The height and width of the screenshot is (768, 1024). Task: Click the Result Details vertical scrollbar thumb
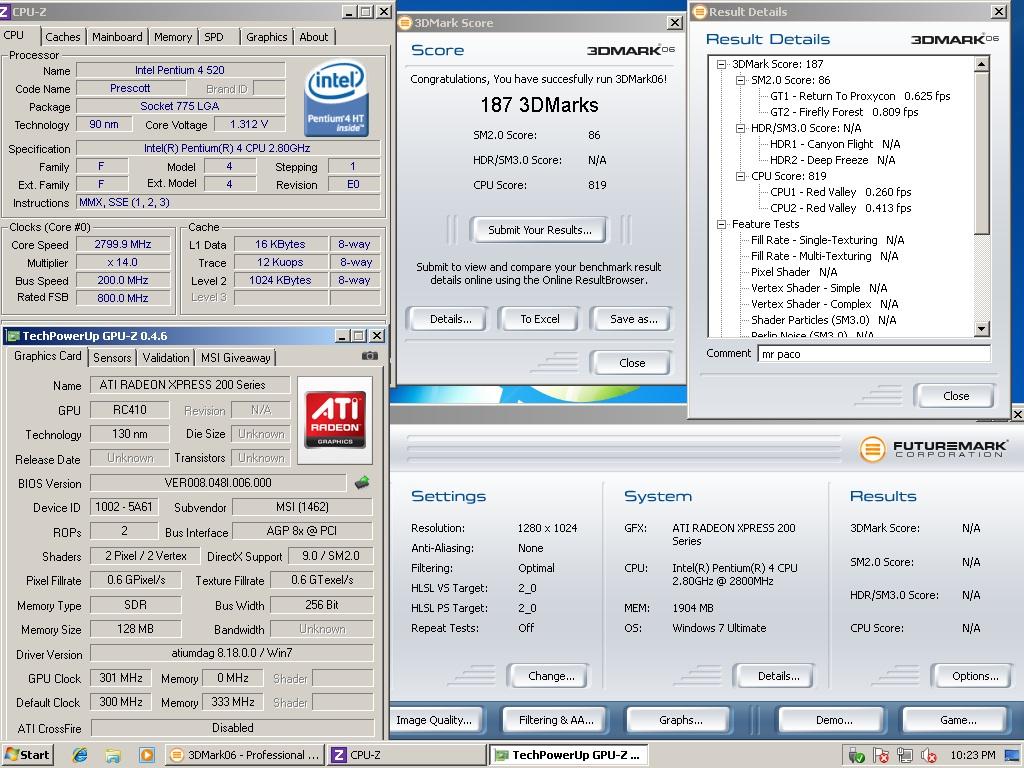click(981, 152)
